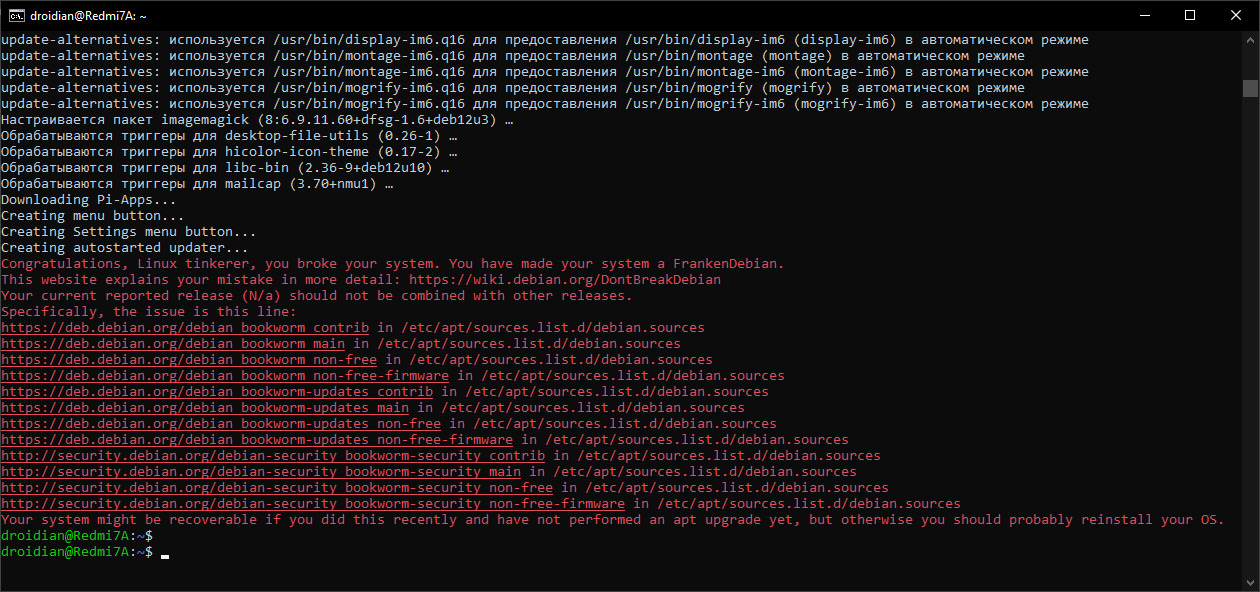This screenshot has width=1260, height=592.
Task: Open the bookworm-updates non-free-firmware link
Action: point(256,440)
